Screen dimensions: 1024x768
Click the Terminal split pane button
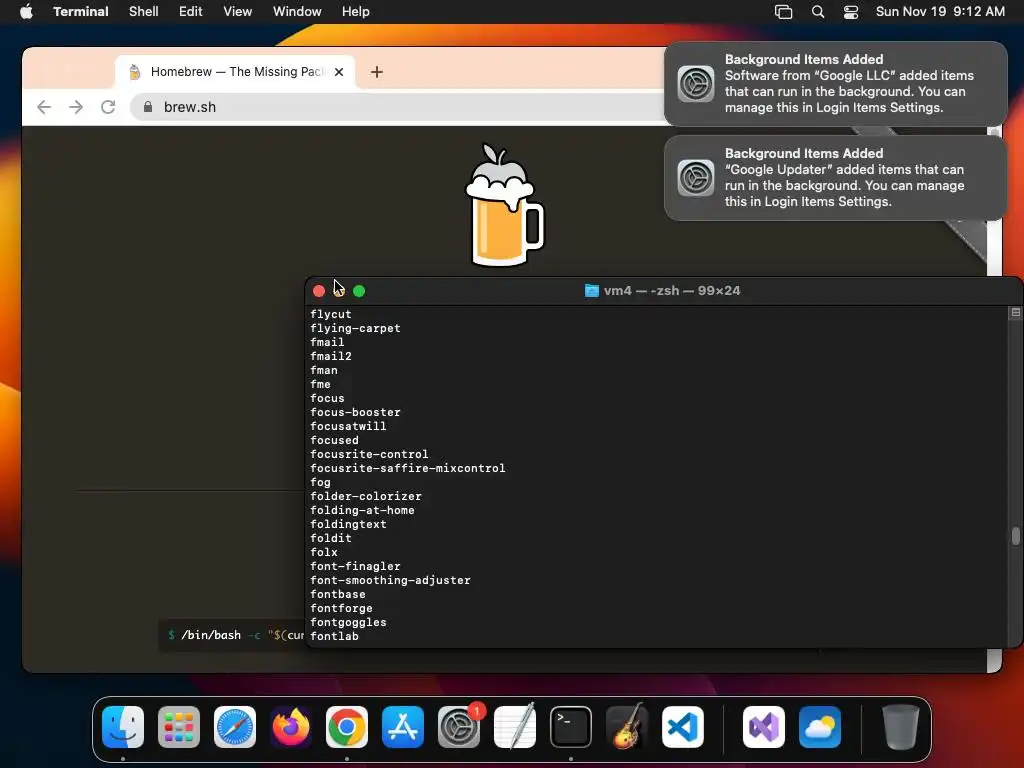click(x=1016, y=312)
